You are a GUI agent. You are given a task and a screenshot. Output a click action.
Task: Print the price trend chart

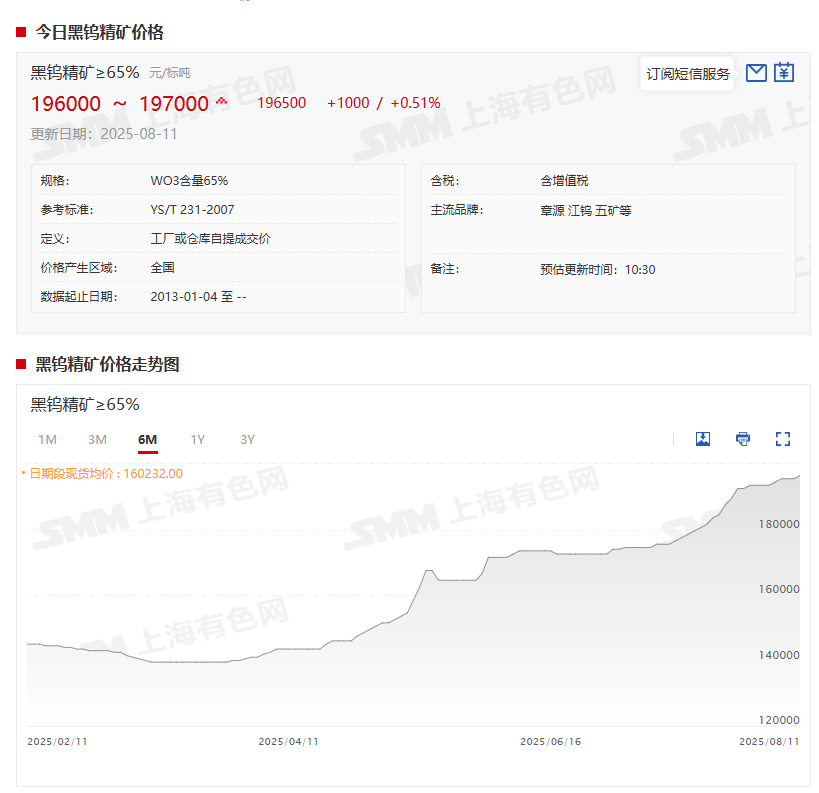pos(743,439)
